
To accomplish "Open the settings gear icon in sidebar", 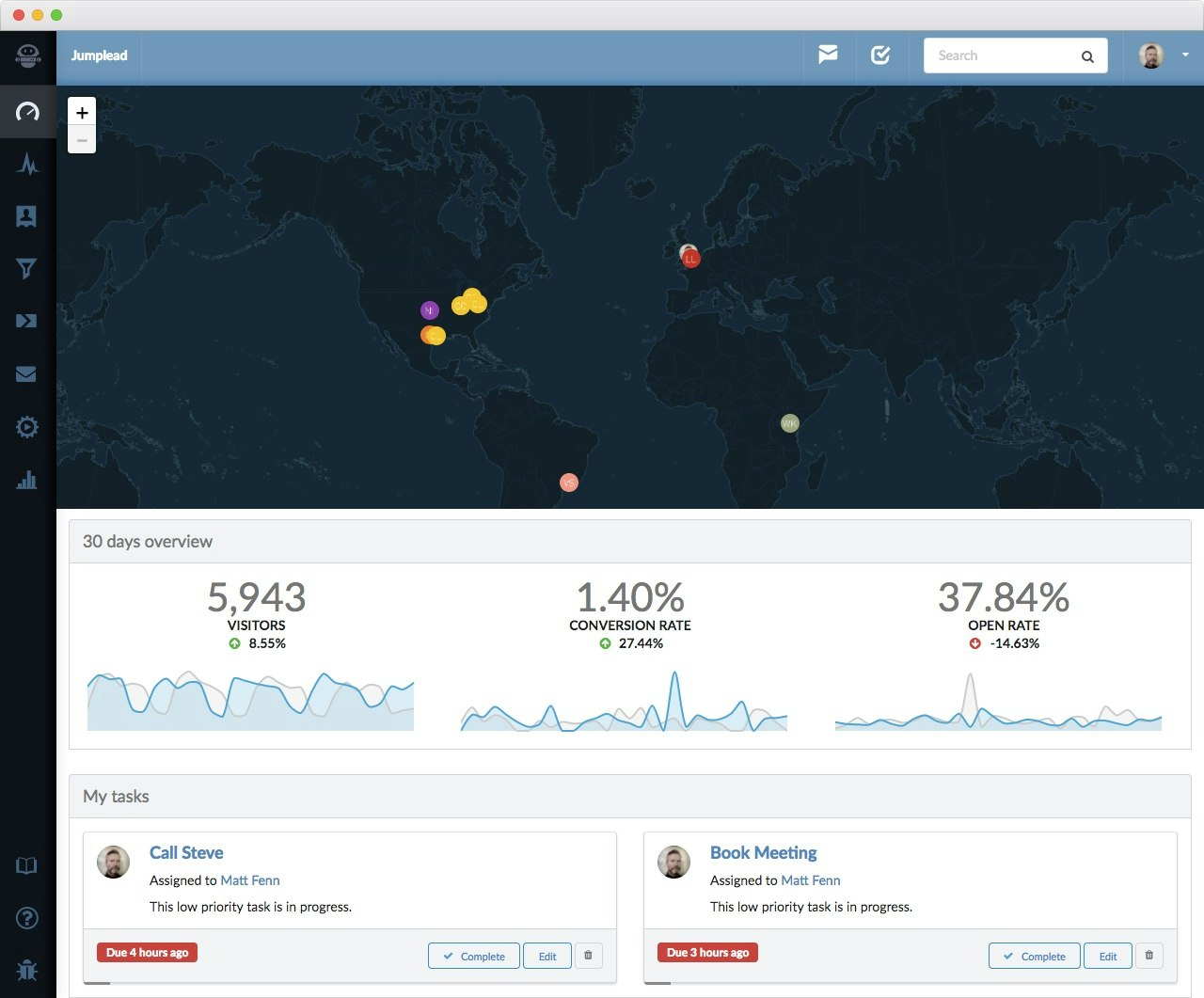I will pyautogui.click(x=27, y=426).
